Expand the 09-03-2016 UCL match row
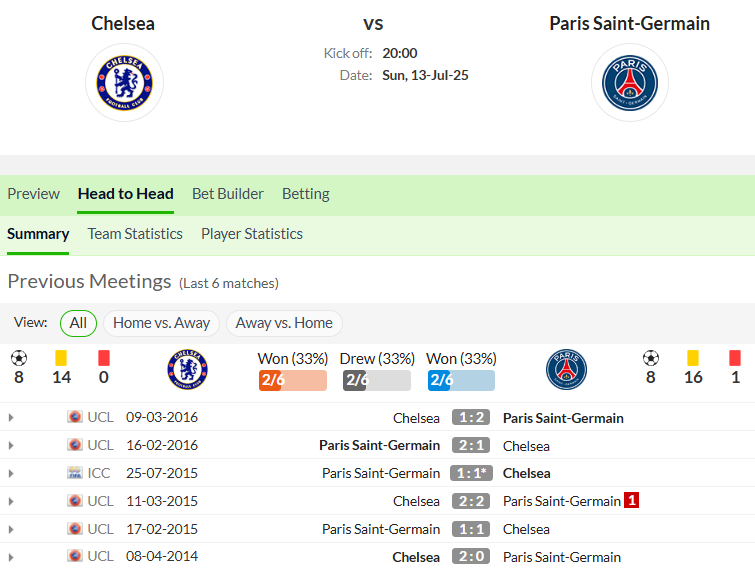This screenshot has width=755, height=587. 11,417
